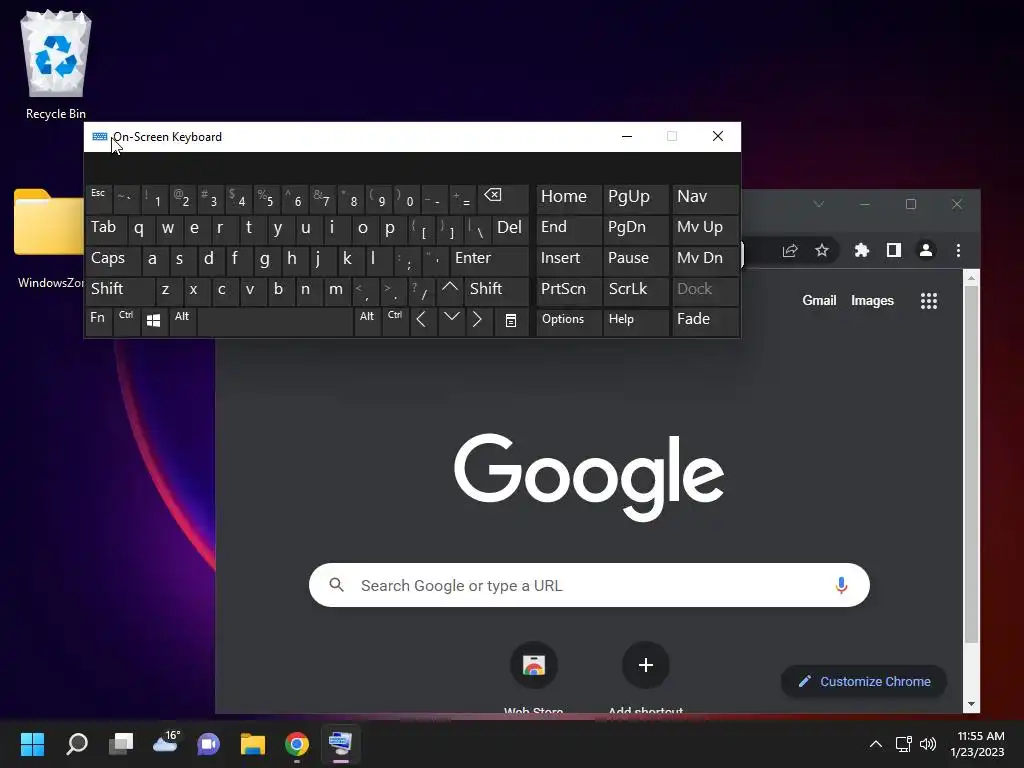Click the Chrome share page icon
This screenshot has height=768, width=1024.
tap(790, 251)
